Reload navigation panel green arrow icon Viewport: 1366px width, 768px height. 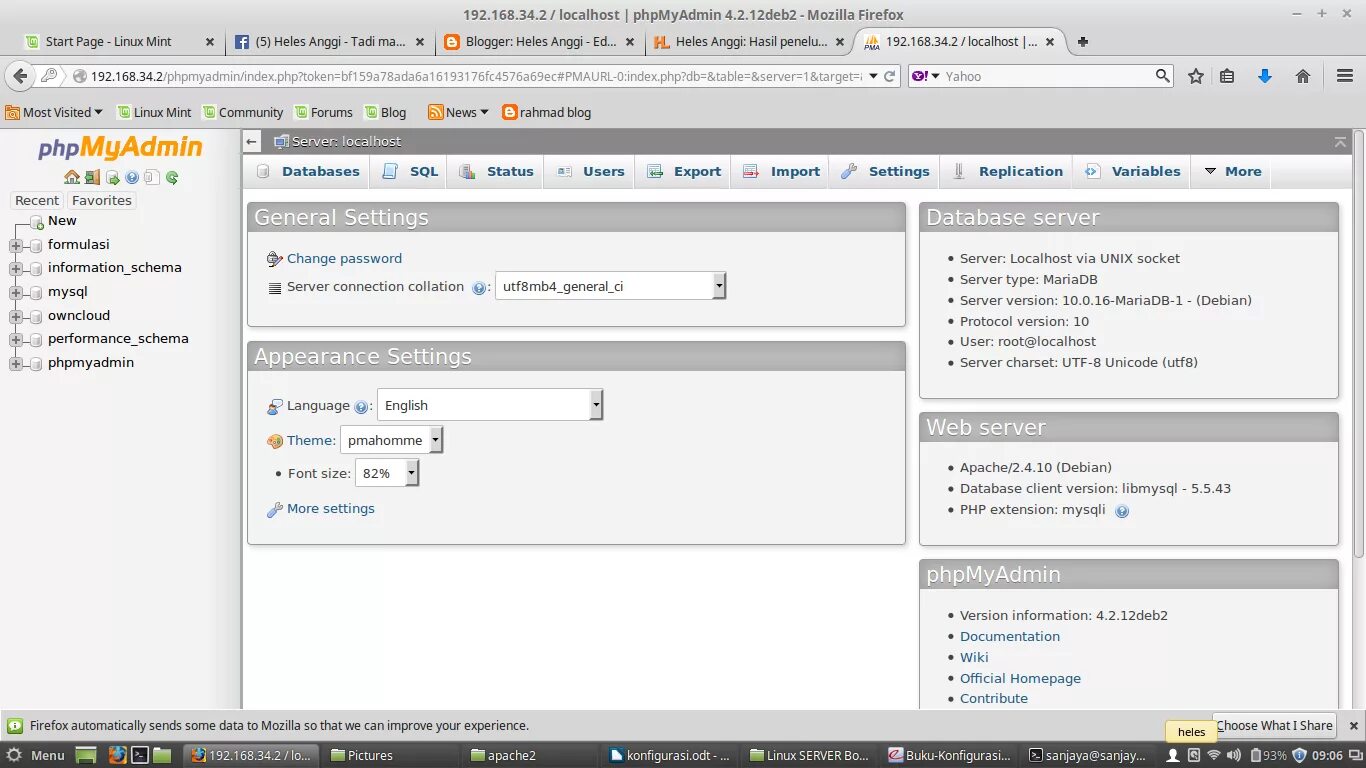(x=172, y=178)
